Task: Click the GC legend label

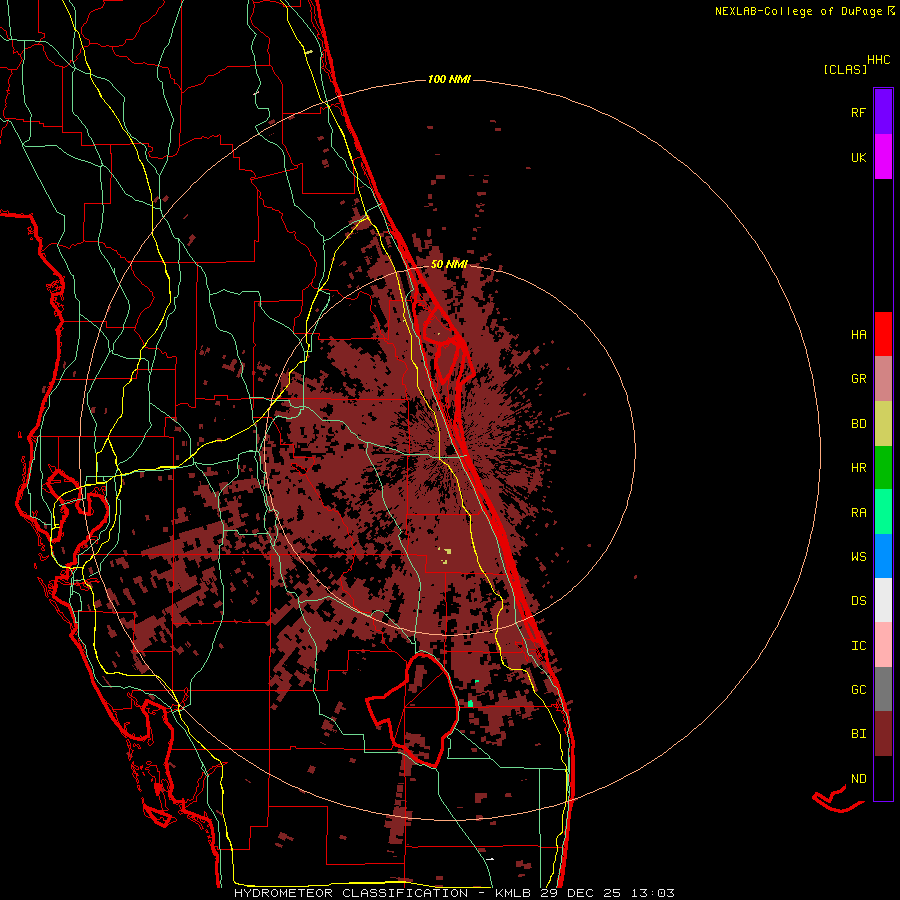Action: click(x=859, y=689)
